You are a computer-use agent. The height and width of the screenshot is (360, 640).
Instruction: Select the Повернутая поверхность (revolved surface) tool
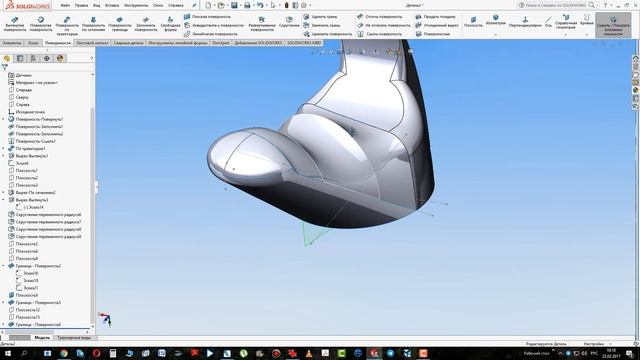coord(41,24)
